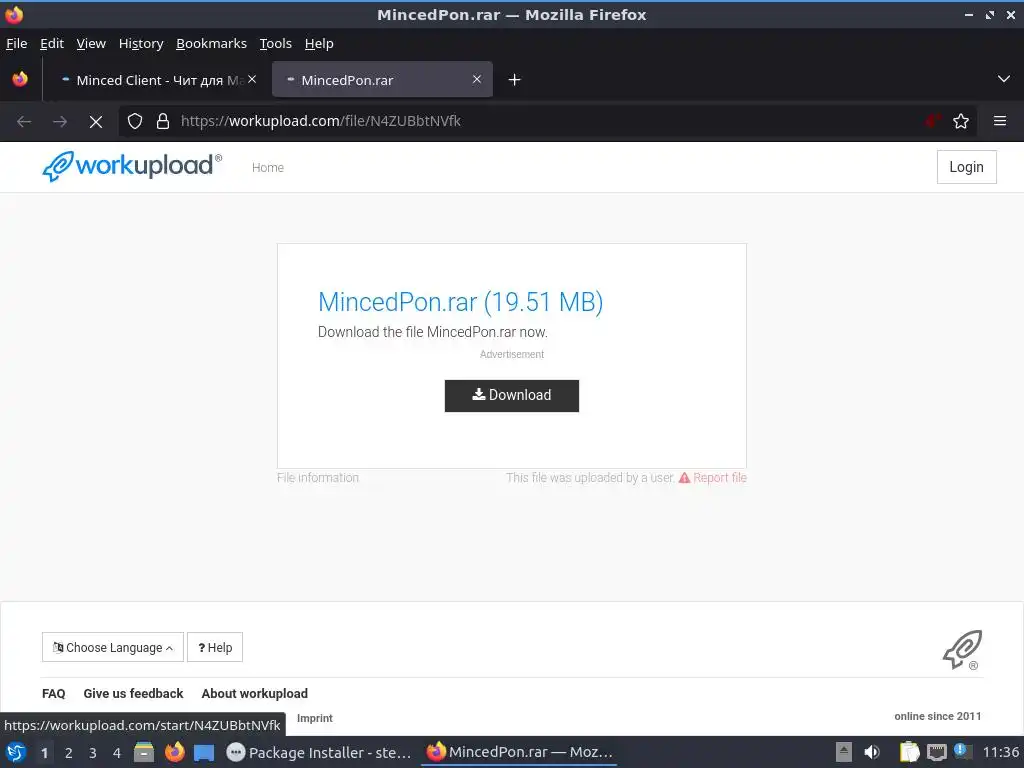Bookmark this page with the star icon
This screenshot has width=1024, height=768.
pyautogui.click(x=961, y=121)
